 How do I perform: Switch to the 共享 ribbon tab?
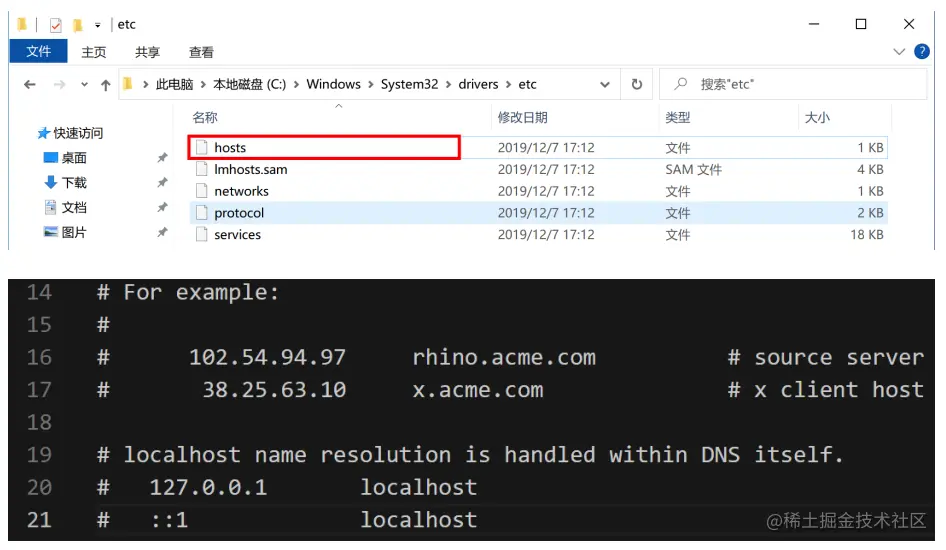(147, 52)
